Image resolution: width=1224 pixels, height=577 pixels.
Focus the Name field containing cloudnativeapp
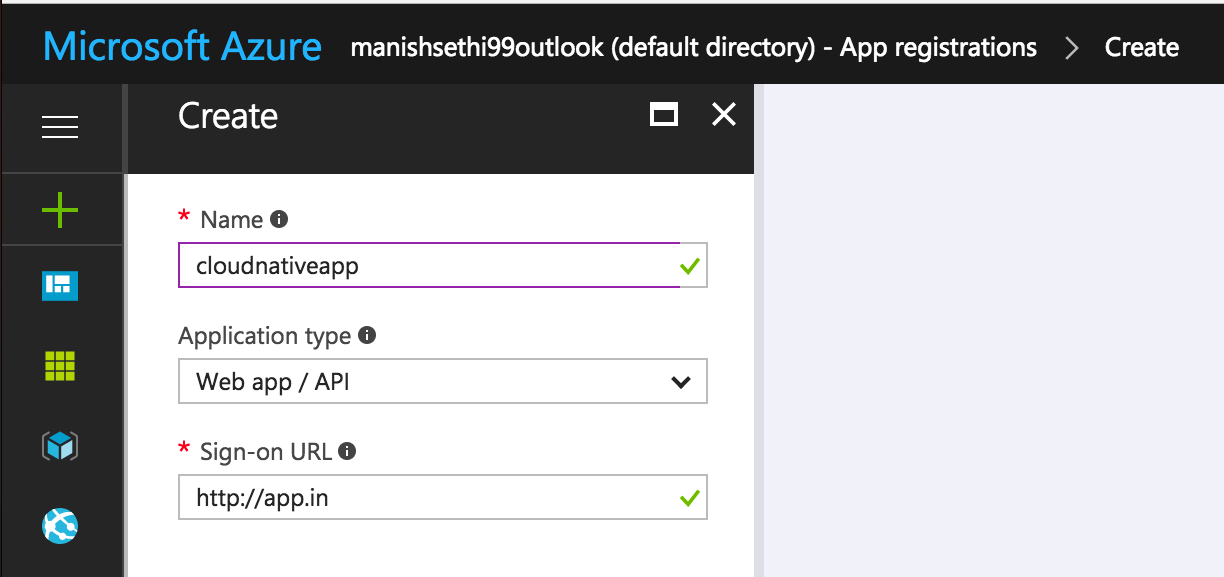(430, 266)
